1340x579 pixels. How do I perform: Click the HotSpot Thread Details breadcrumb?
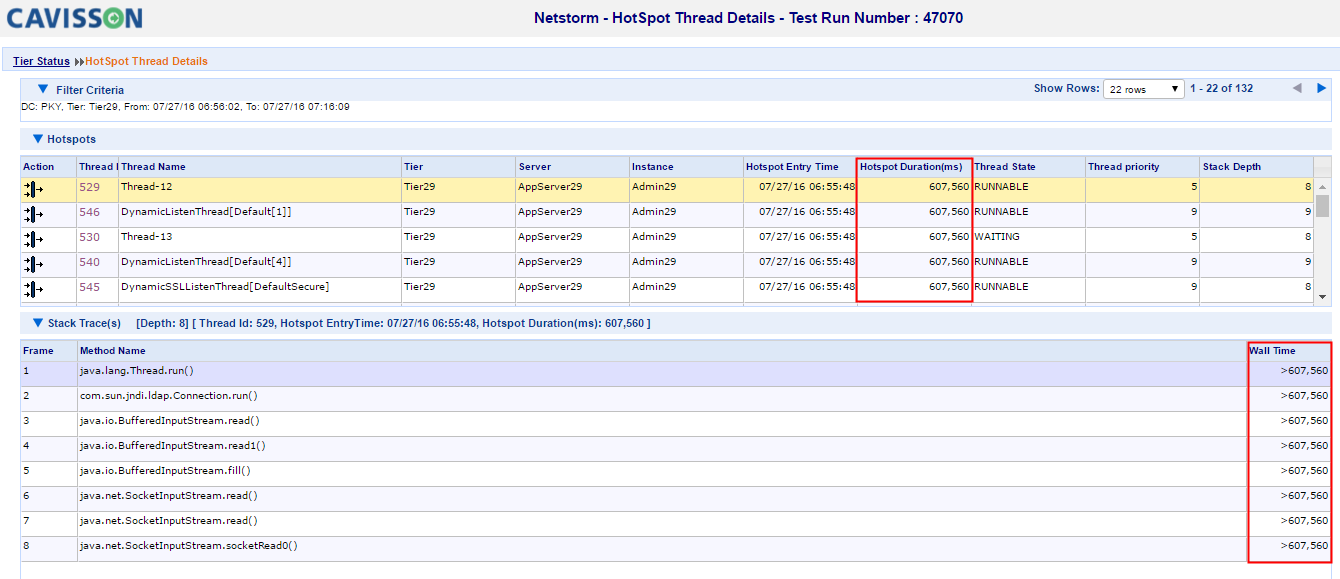pos(146,61)
